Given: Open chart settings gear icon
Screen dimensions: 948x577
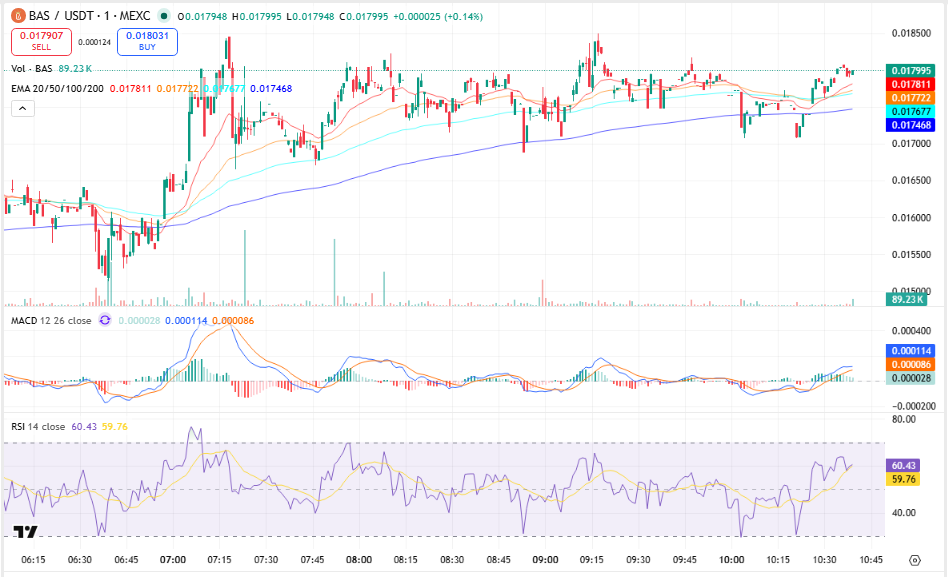Looking at the screenshot, I should click(915, 560).
